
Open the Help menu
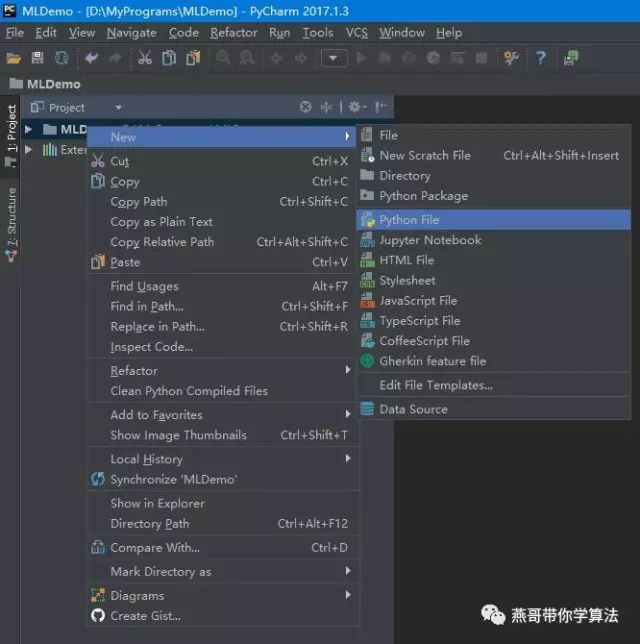click(x=449, y=32)
